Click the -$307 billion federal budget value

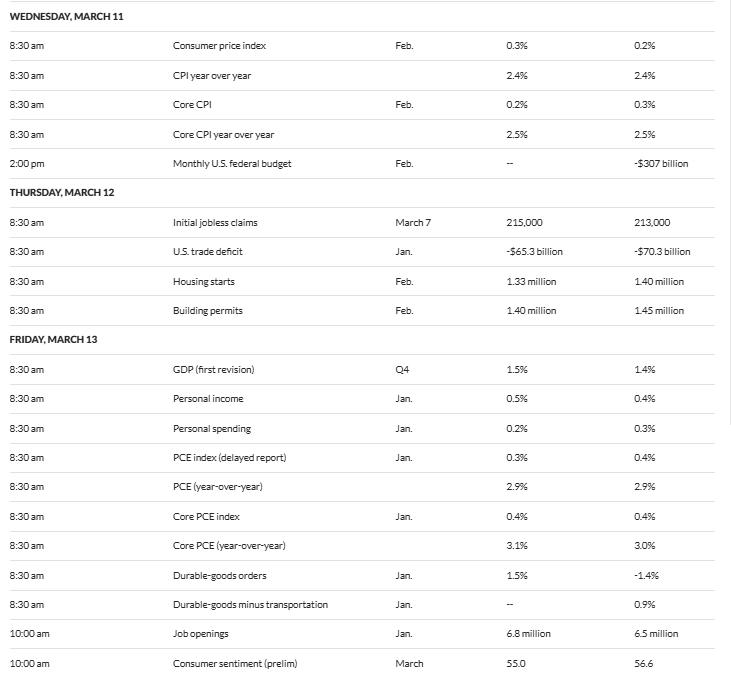[x=661, y=163]
